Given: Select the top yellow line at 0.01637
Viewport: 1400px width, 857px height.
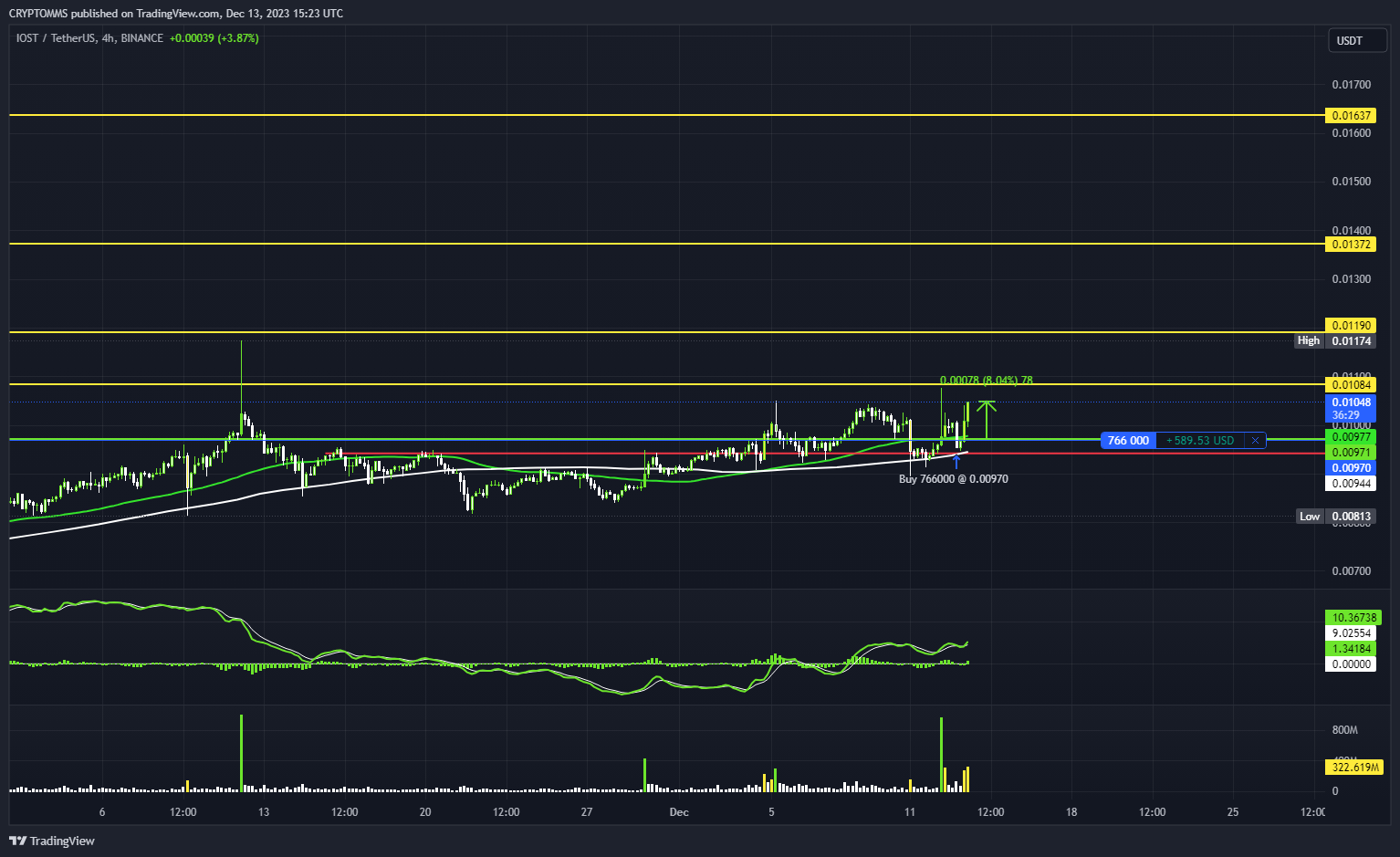Looking at the screenshot, I should point(666,115).
